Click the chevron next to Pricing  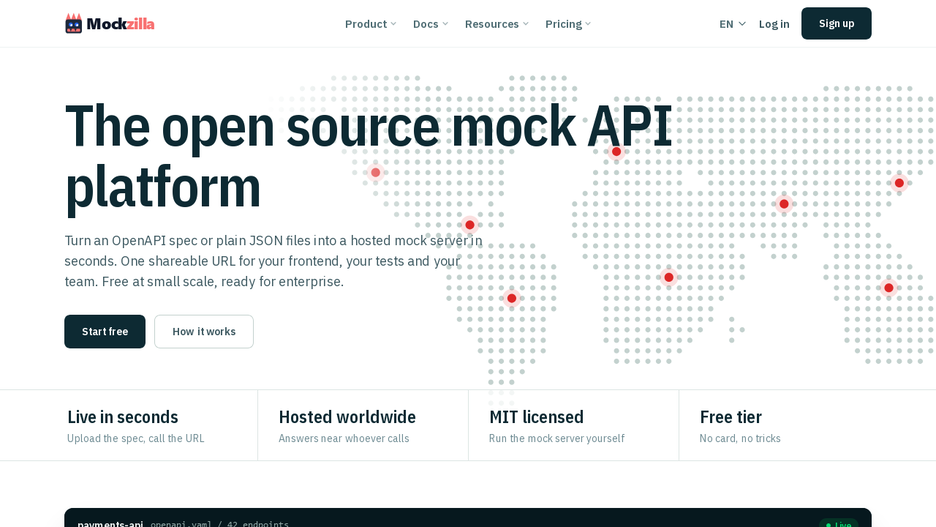click(x=588, y=24)
